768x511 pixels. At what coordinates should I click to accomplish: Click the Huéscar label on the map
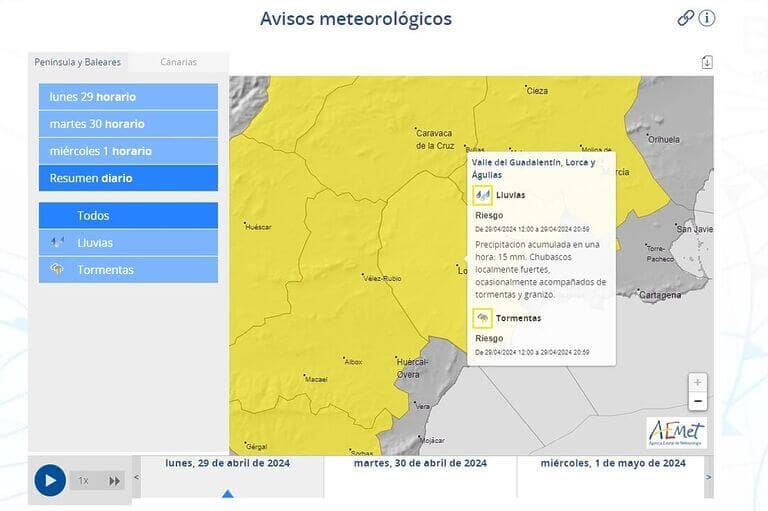(x=258, y=227)
